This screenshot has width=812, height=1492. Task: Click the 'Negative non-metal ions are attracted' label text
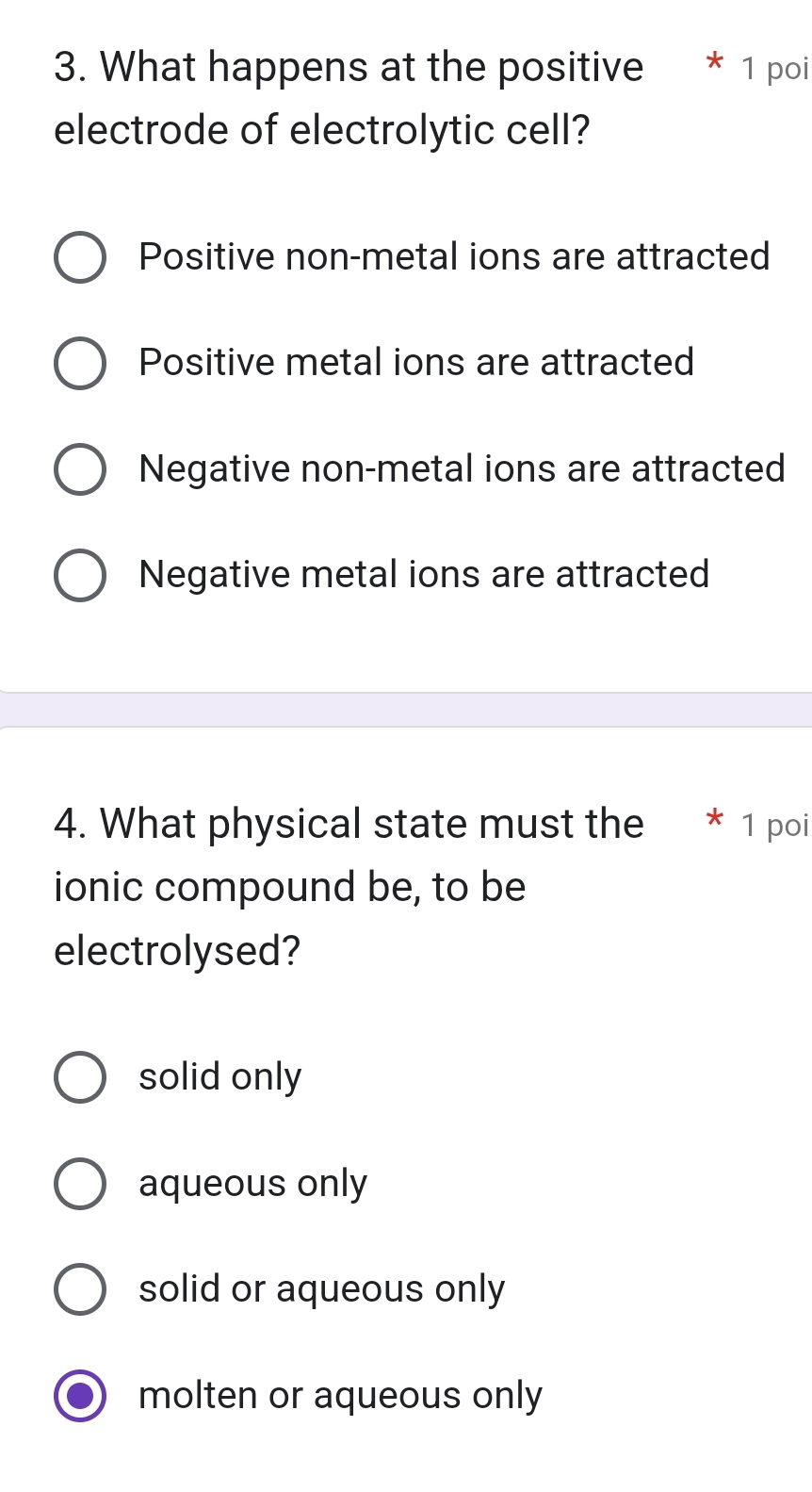(462, 468)
